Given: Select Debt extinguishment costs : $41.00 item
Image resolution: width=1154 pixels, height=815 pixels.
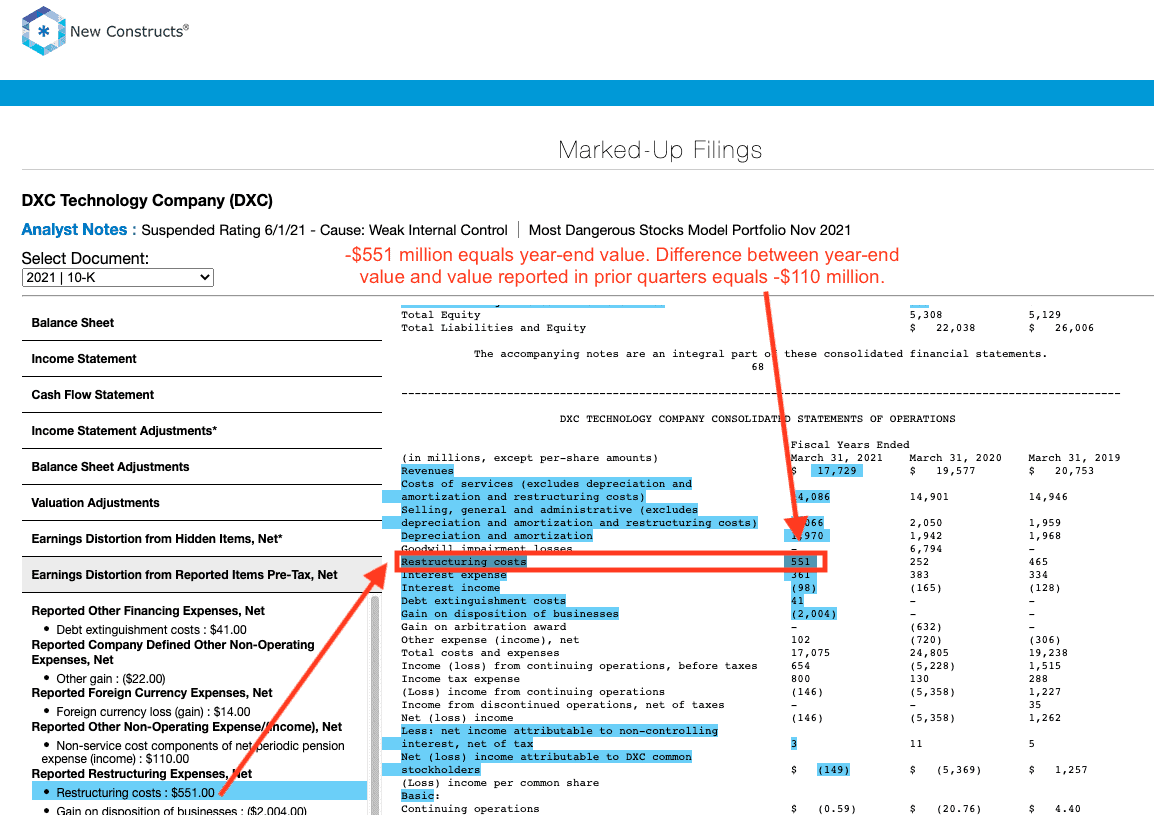Looking at the screenshot, I should pos(151,629).
